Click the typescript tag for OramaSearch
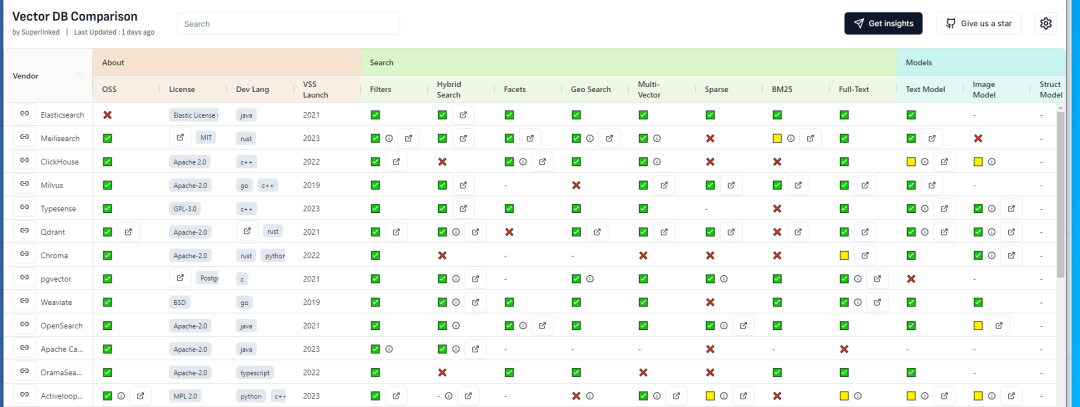This screenshot has width=1080, height=407. click(255, 373)
